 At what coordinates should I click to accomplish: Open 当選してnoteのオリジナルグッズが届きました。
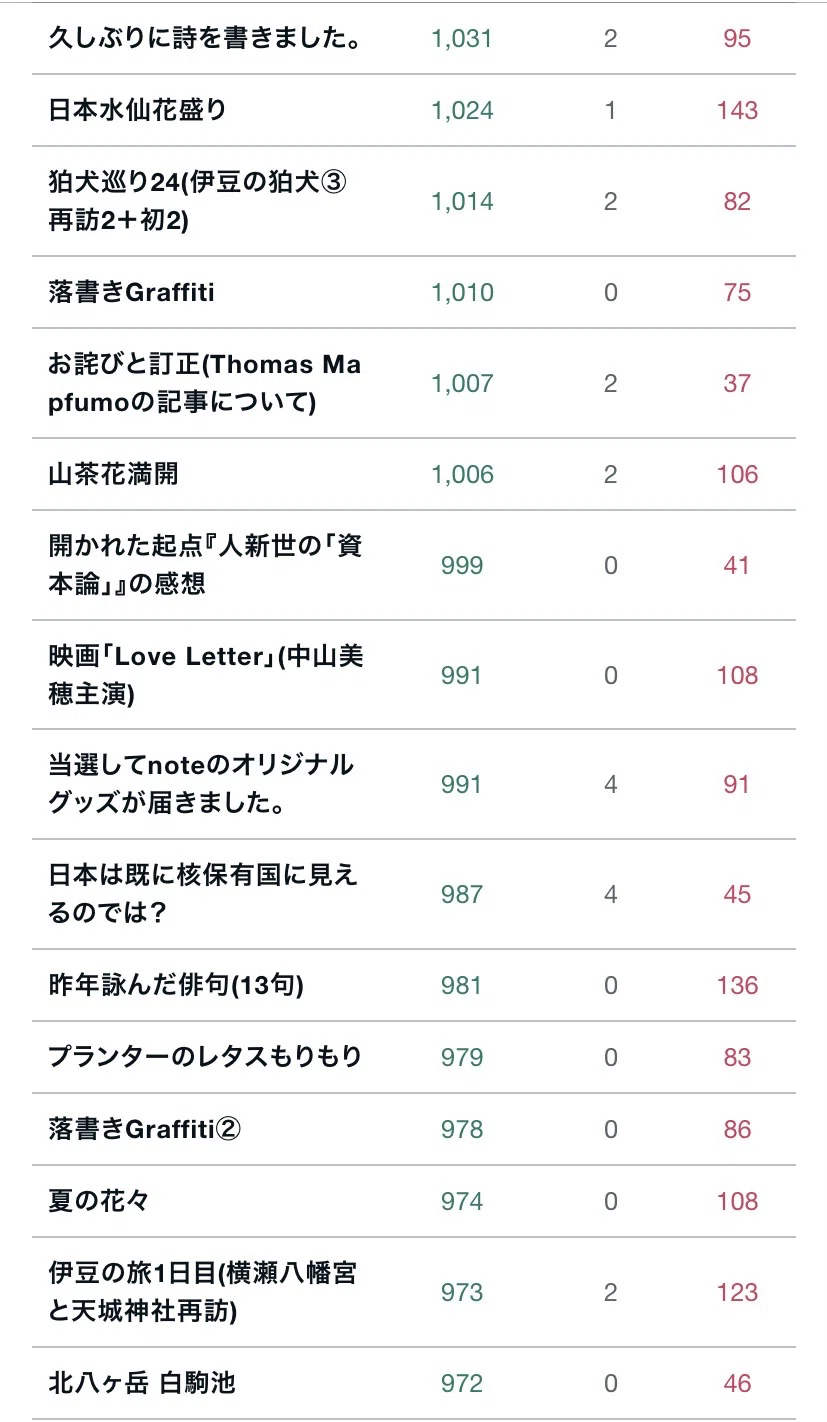[x=201, y=784]
